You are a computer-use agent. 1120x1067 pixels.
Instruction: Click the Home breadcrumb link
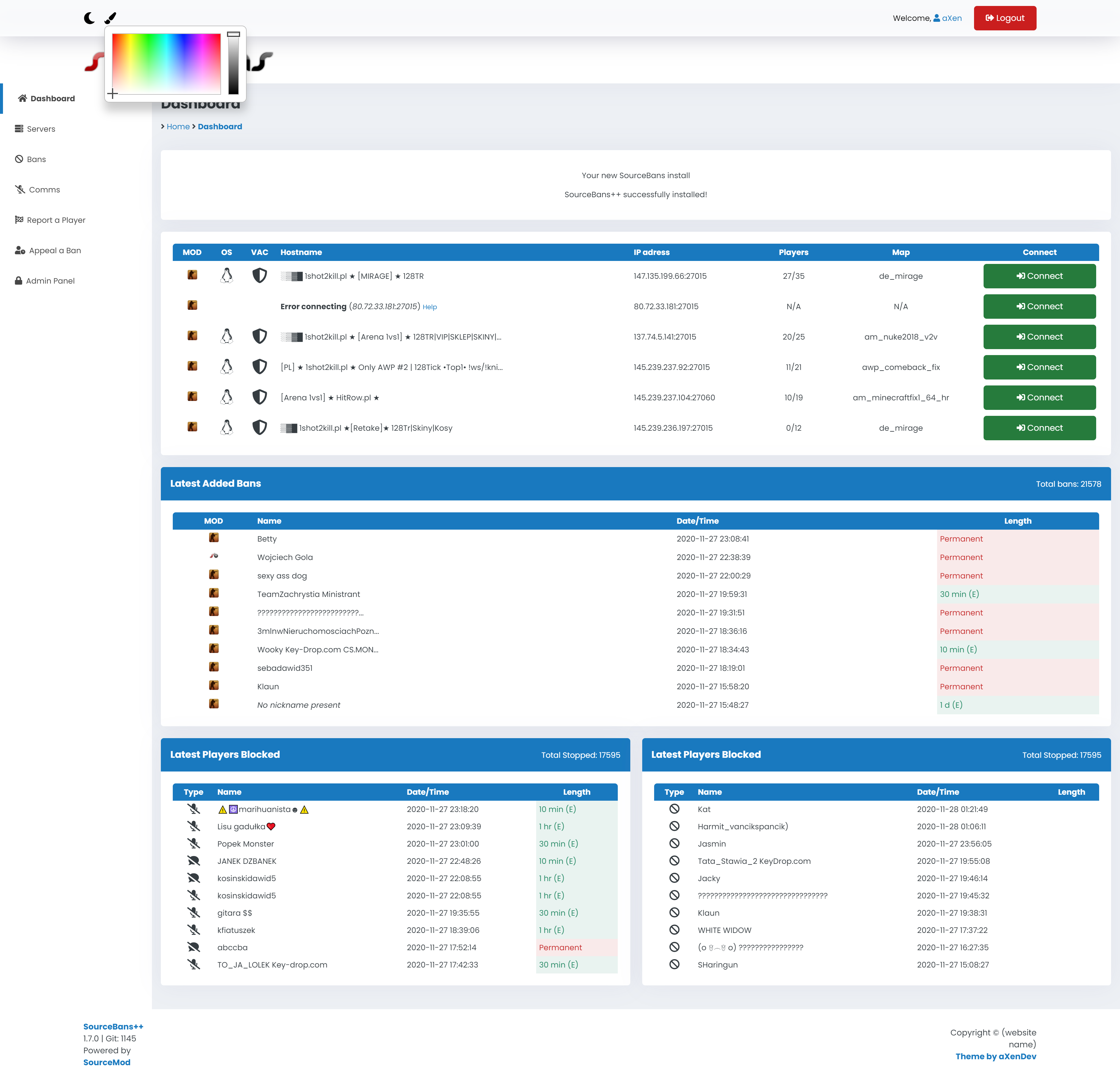(178, 126)
